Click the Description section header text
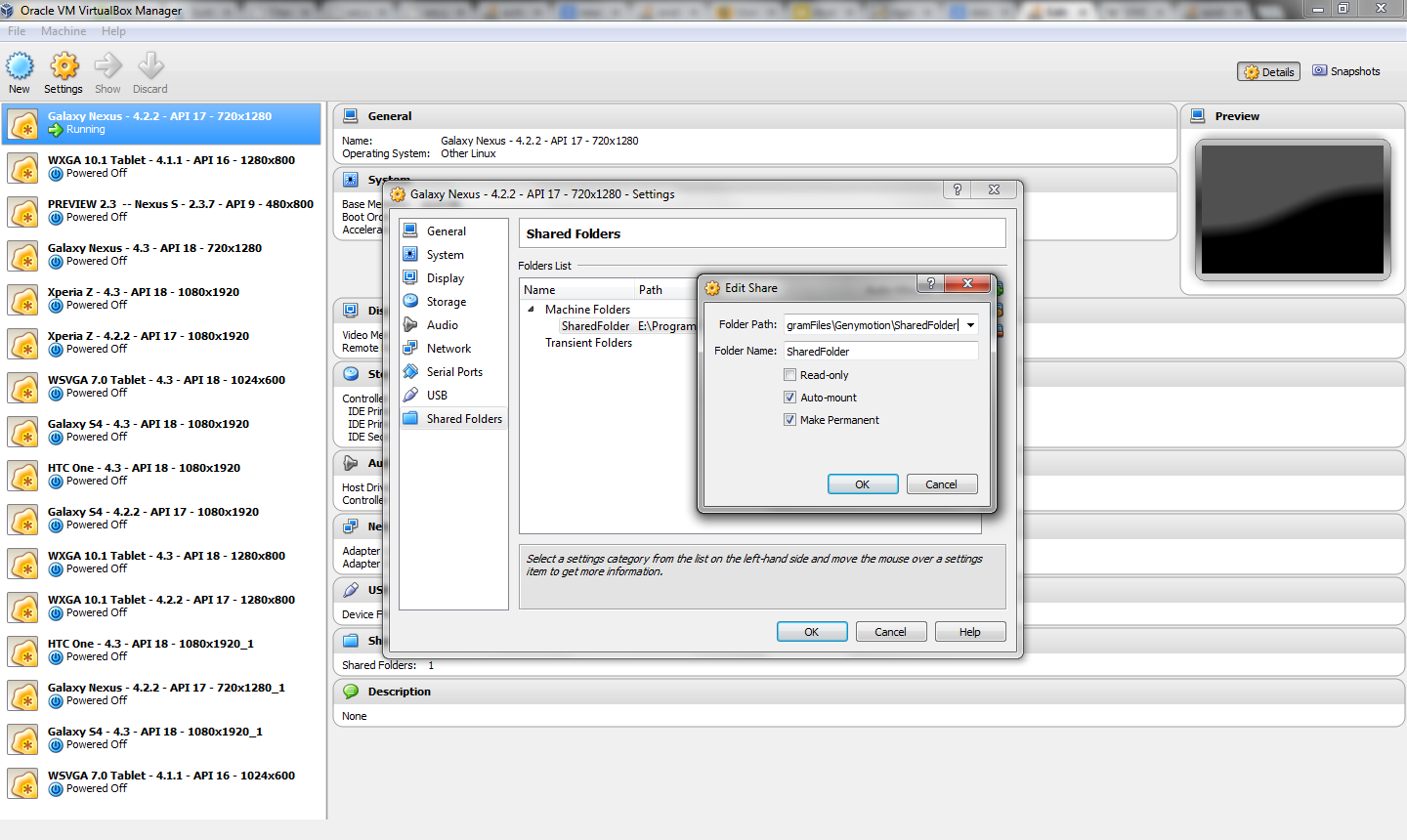Screen dimensions: 1407x840 coord(400,692)
